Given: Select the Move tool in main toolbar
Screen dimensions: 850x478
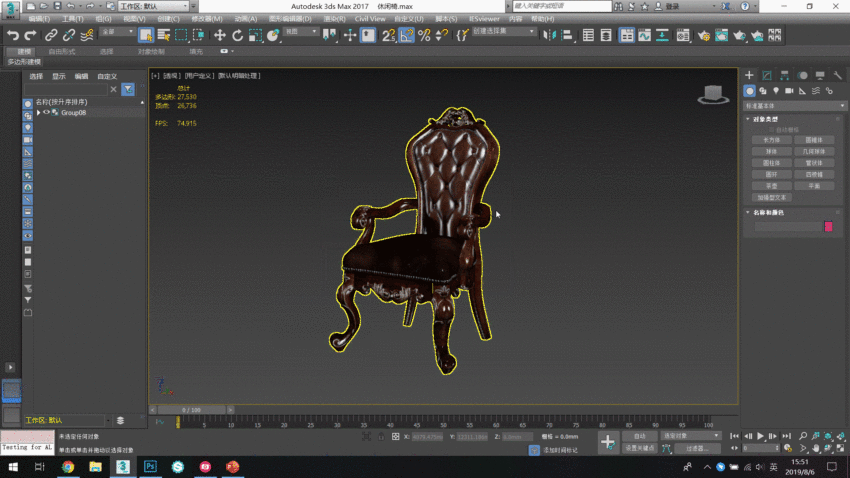Looking at the screenshot, I should click(x=219, y=35).
